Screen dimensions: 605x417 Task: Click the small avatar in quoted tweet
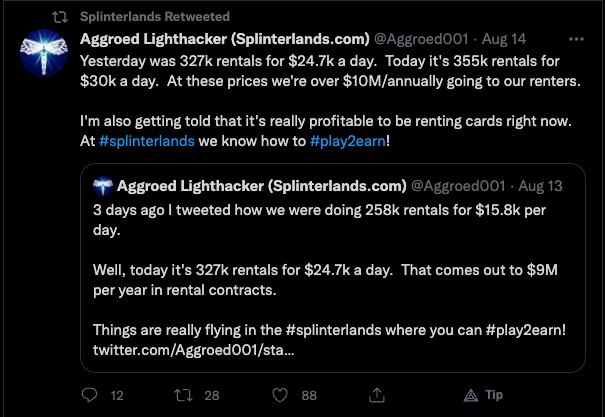point(103,186)
